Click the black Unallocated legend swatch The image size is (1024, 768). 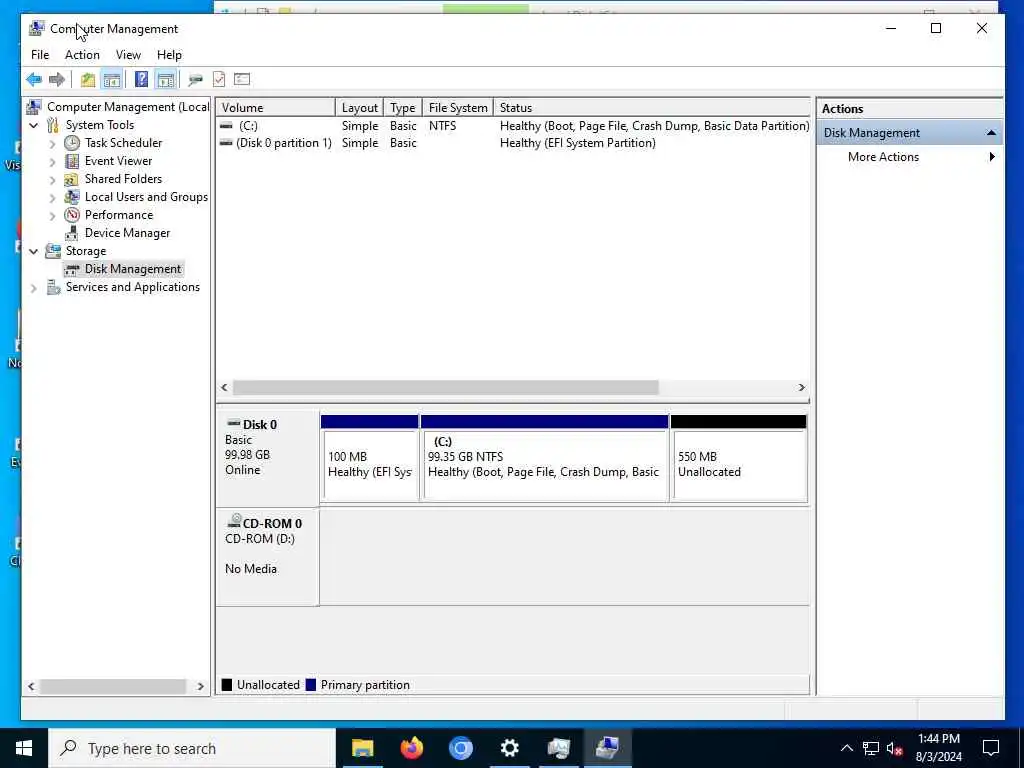[x=227, y=685]
